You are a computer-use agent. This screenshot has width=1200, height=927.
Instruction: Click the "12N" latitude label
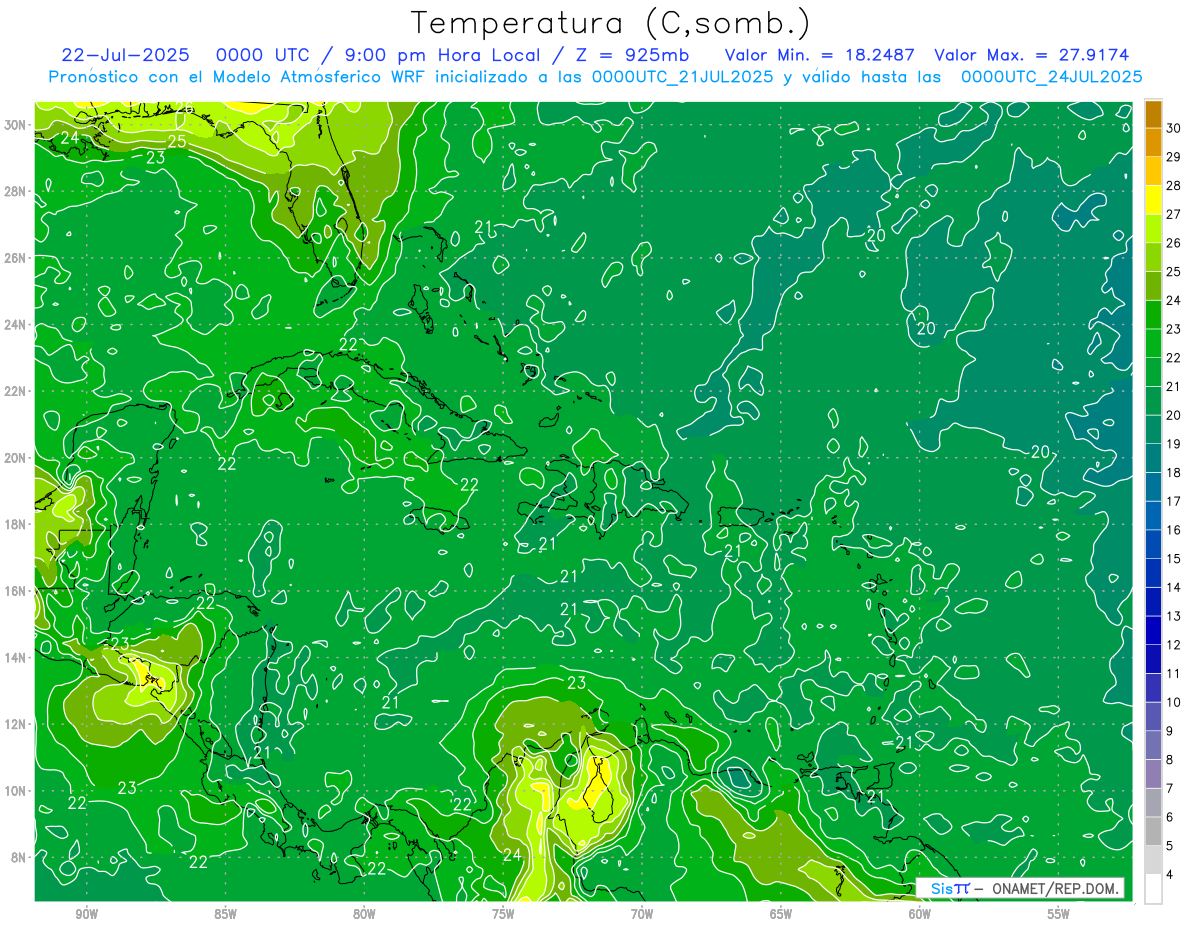pos(16,724)
